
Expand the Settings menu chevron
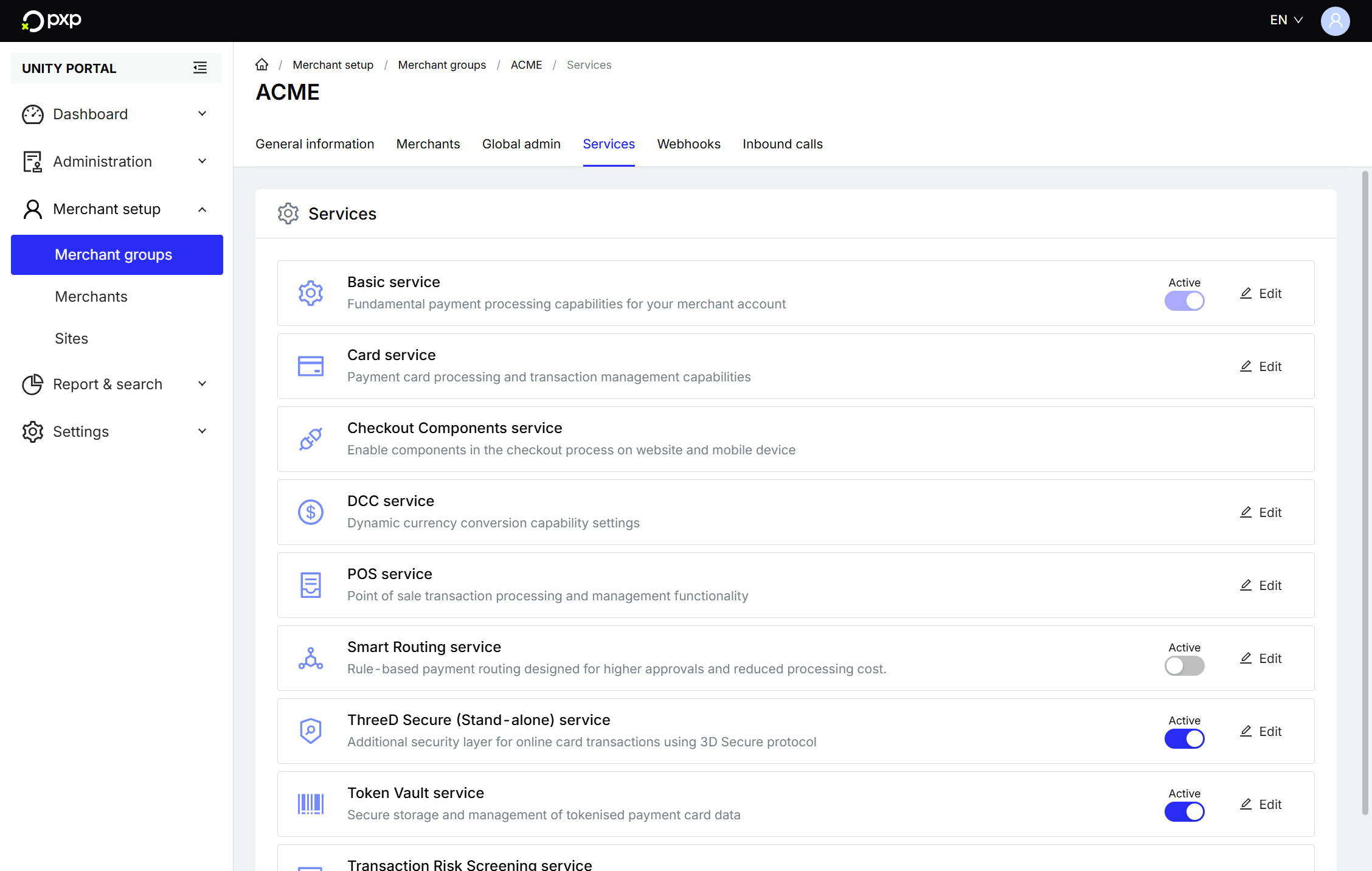pos(203,431)
